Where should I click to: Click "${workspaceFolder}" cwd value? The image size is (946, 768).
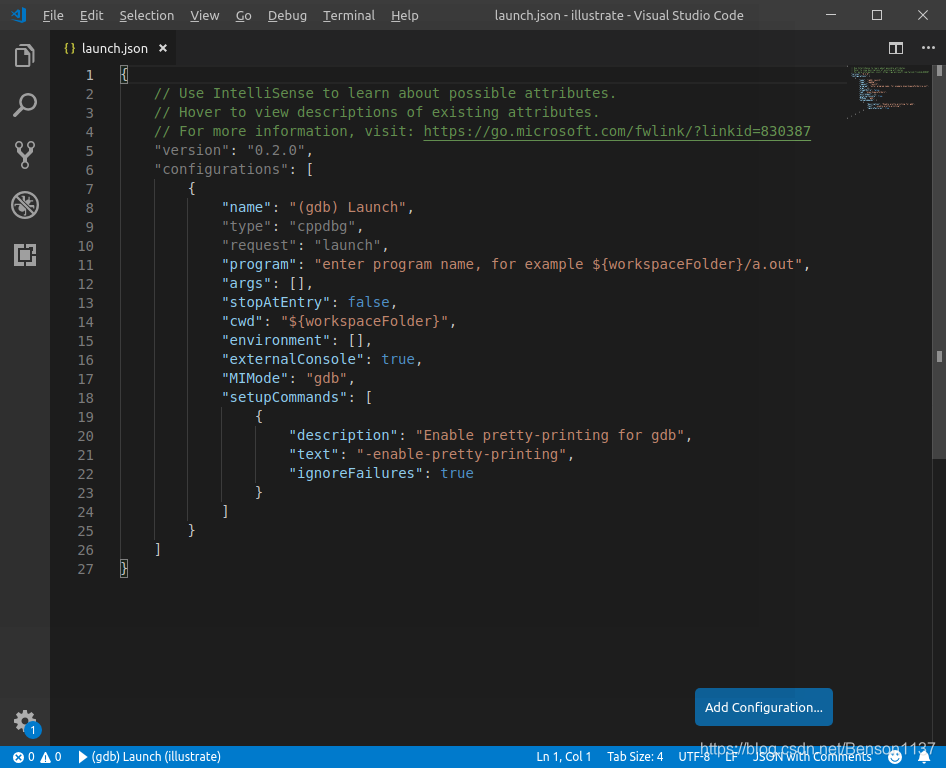(x=364, y=321)
